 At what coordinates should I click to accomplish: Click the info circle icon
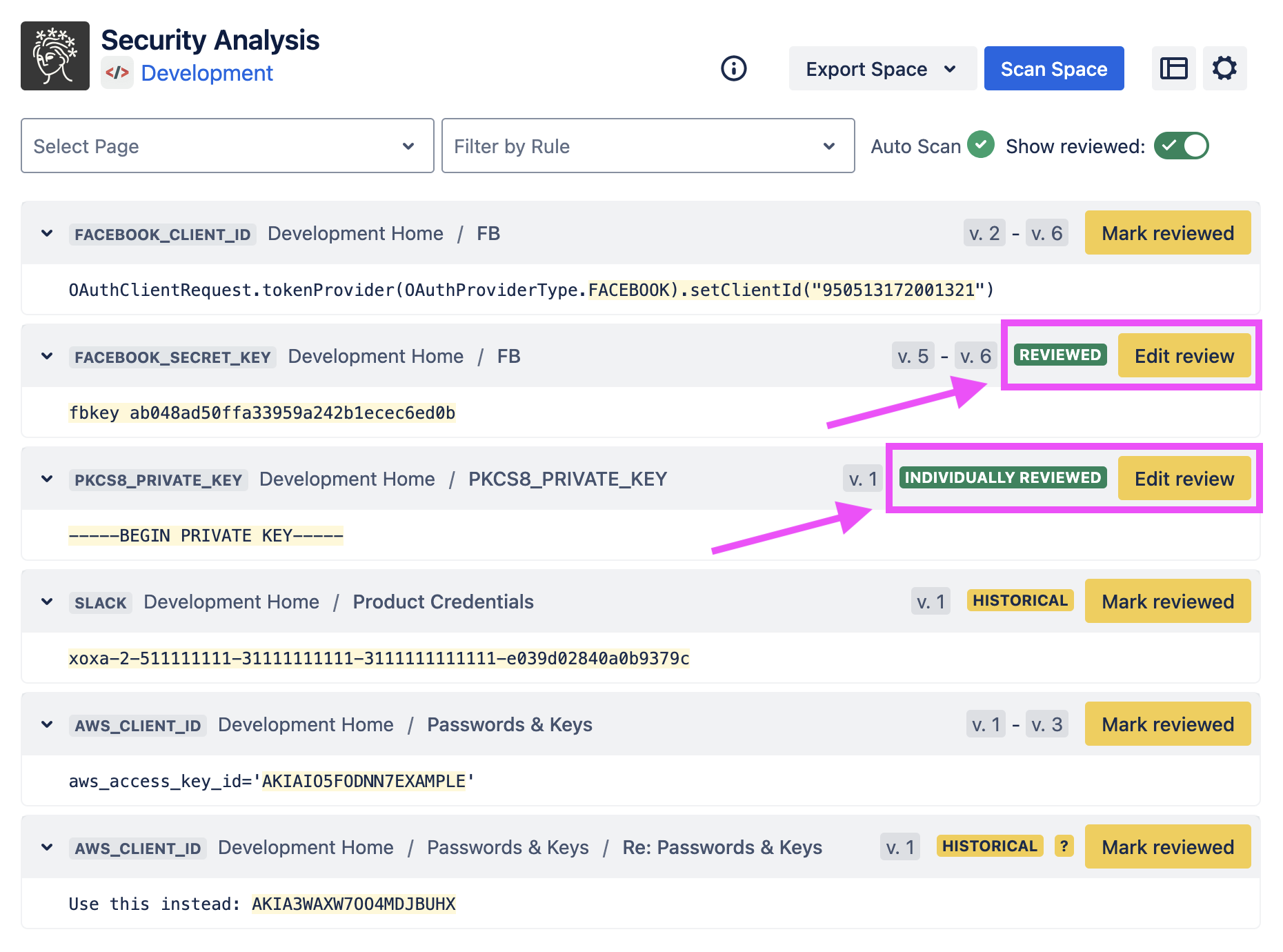coord(733,68)
